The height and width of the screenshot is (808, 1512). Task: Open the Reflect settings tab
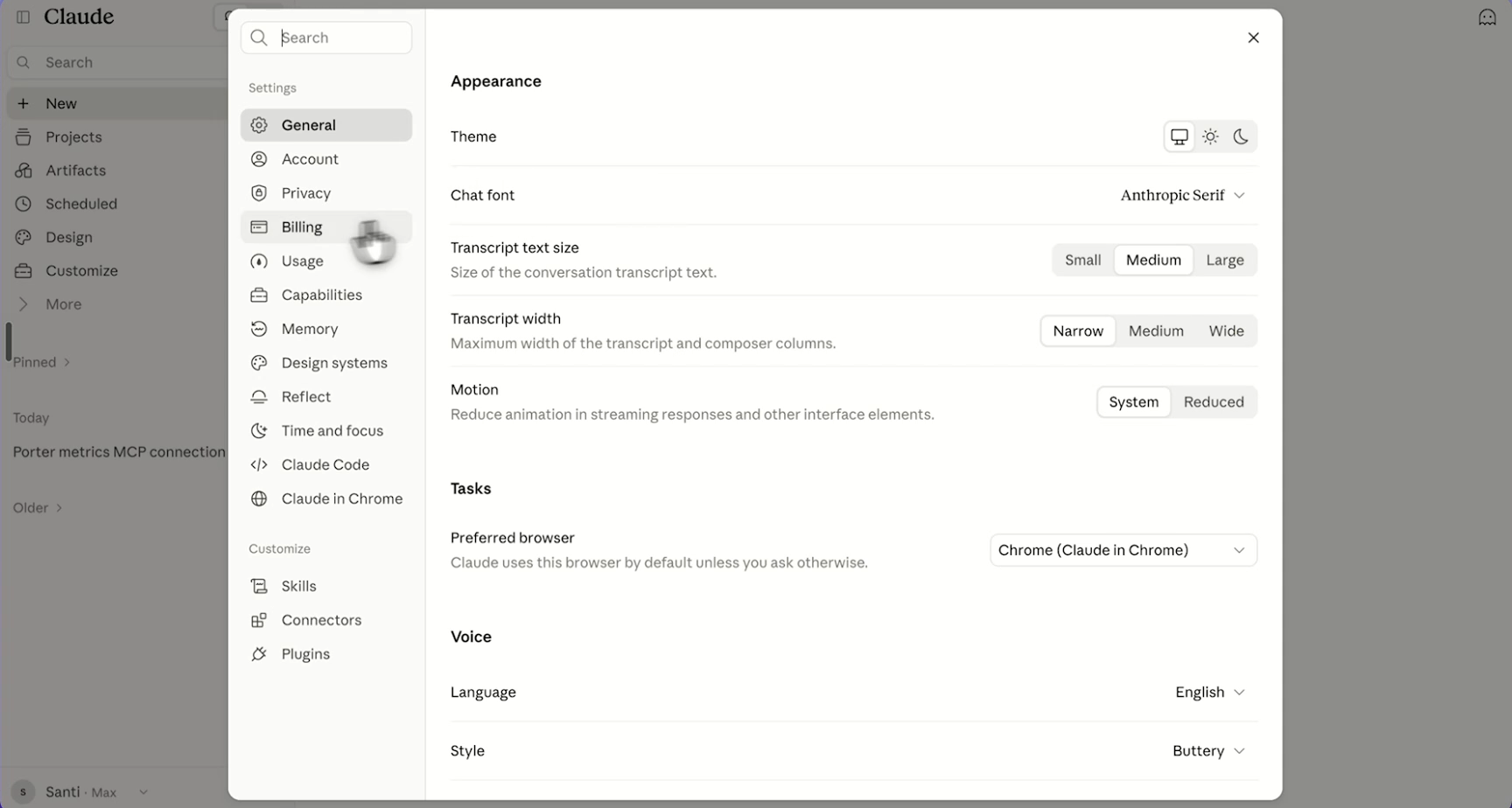pyautogui.click(x=326, y=396)
